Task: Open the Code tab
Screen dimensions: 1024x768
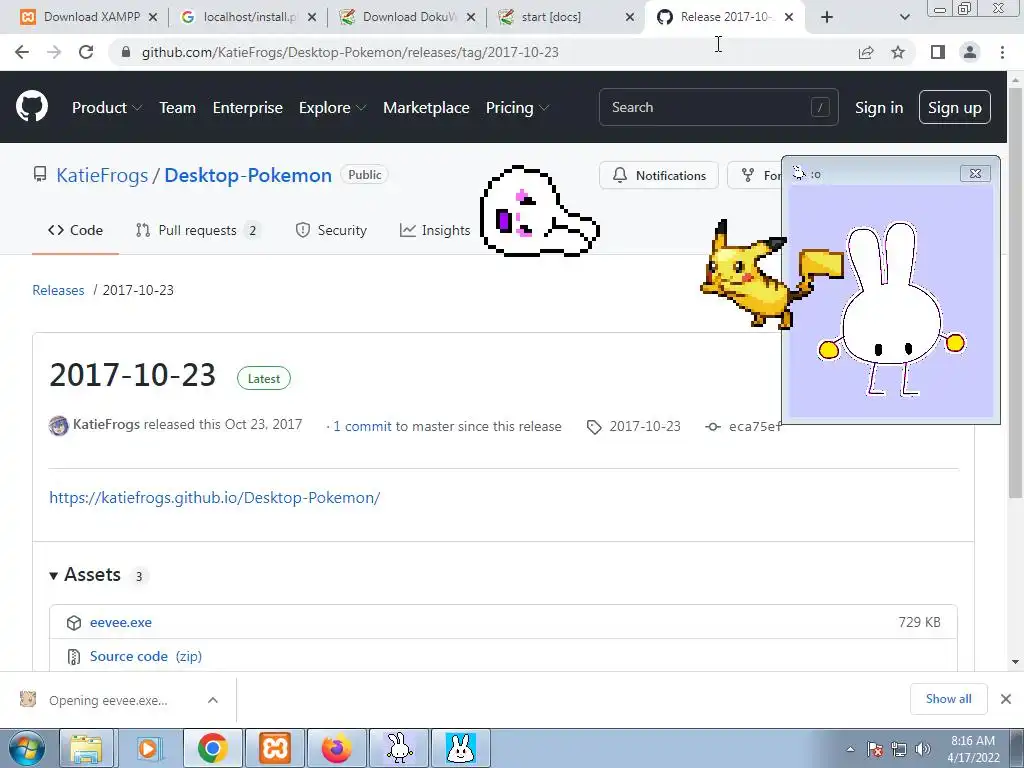Action: (75, 230)
